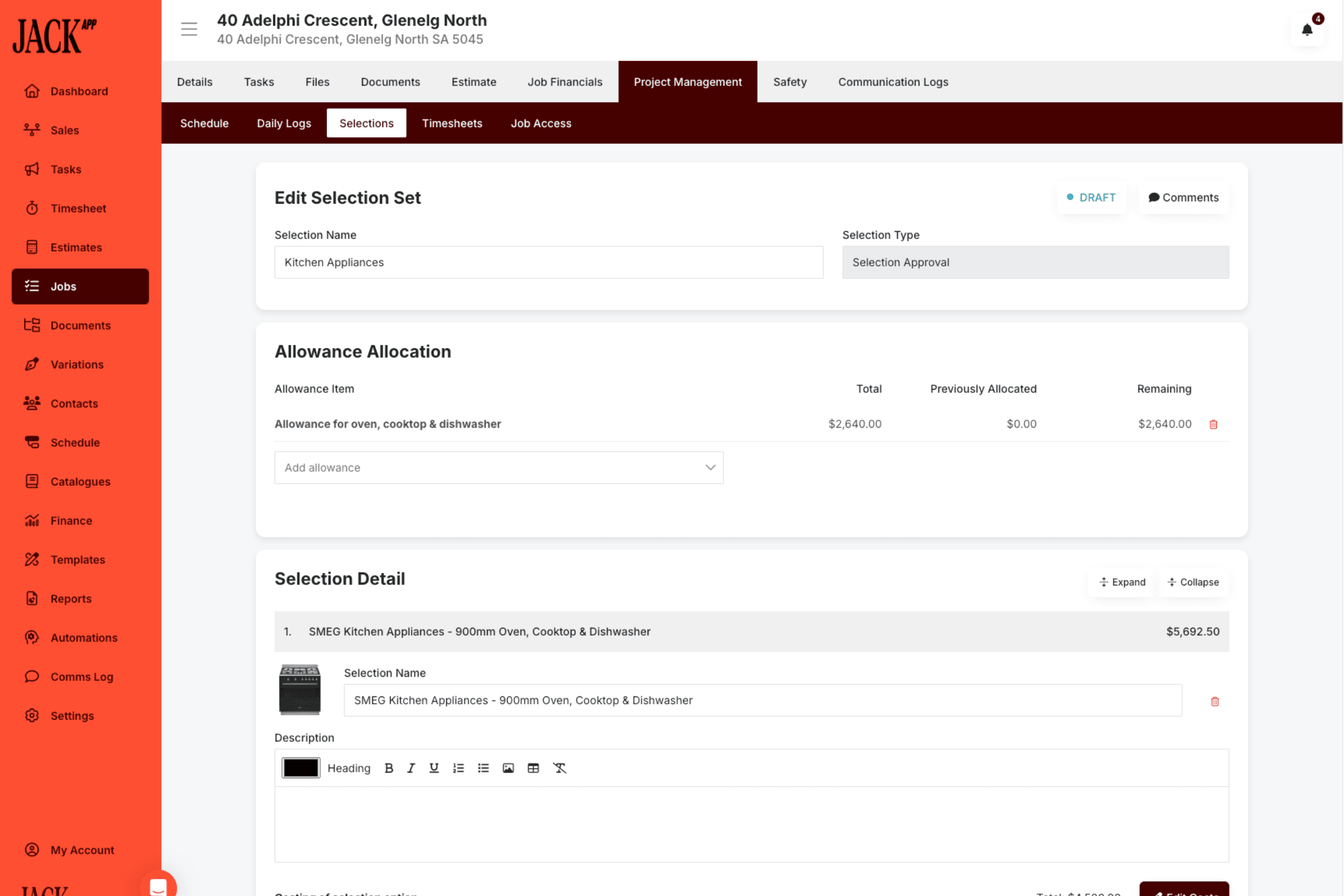Delete the oven allowance row via trash icon
The height and width of the screenshot is (896, 1344).
pos(1213,424)
